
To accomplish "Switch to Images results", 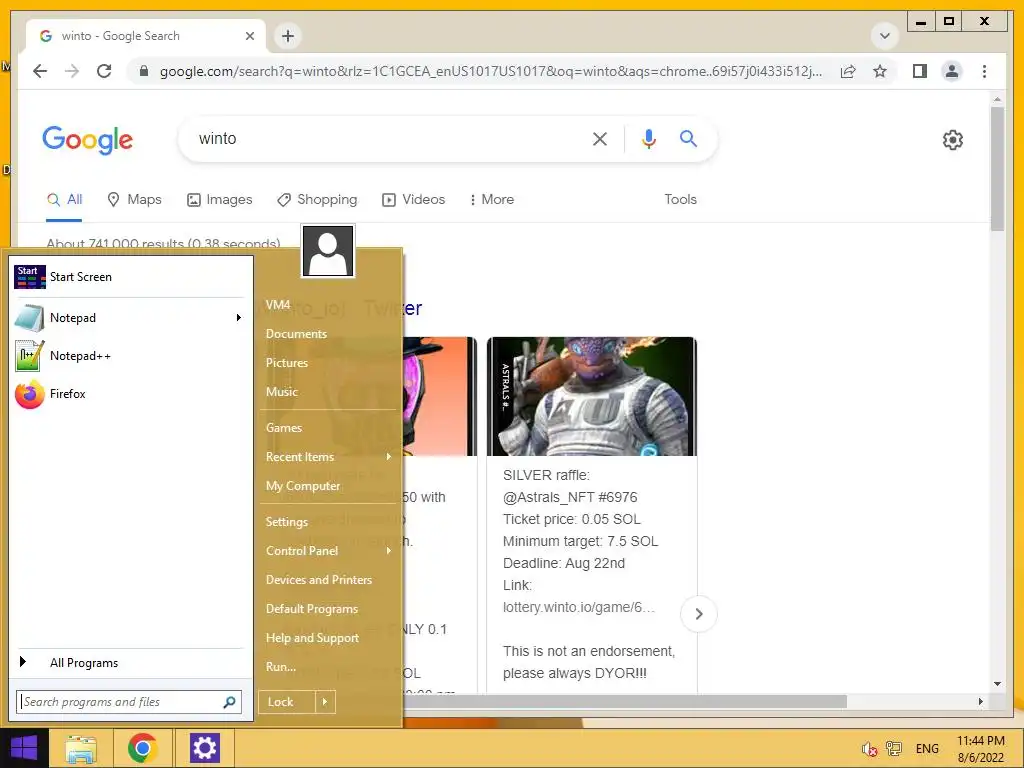I will tap(219, 199).
